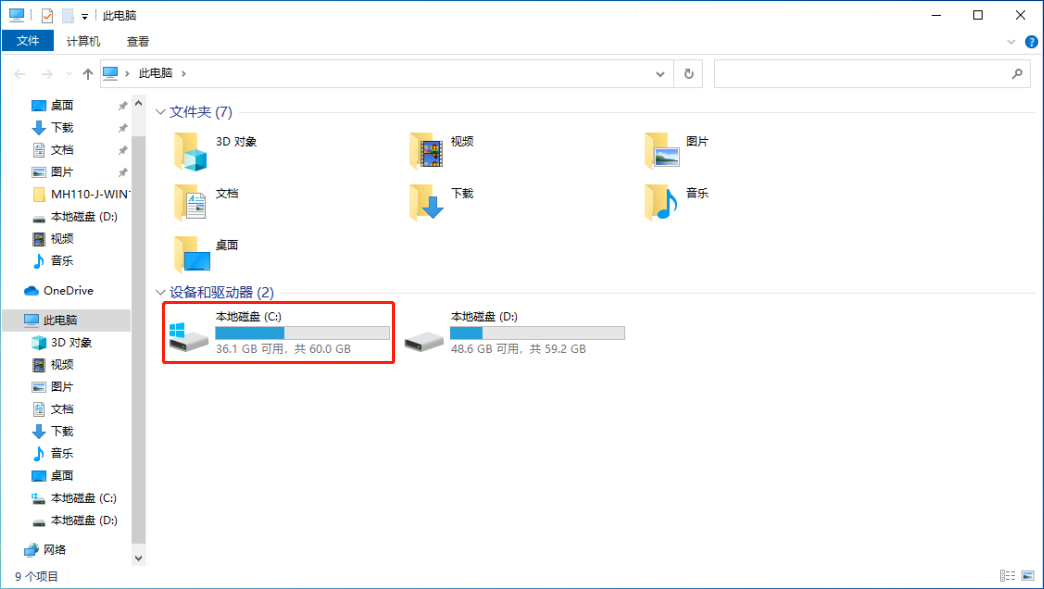
Task: Switch to large icons view in status bar
Action: point(1027,576)
